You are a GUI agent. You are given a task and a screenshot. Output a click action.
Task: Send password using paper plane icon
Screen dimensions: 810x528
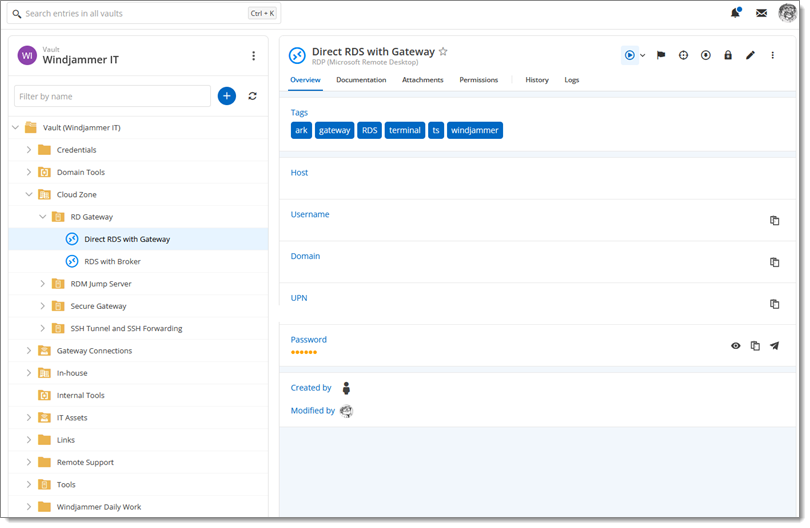point(774,346)
